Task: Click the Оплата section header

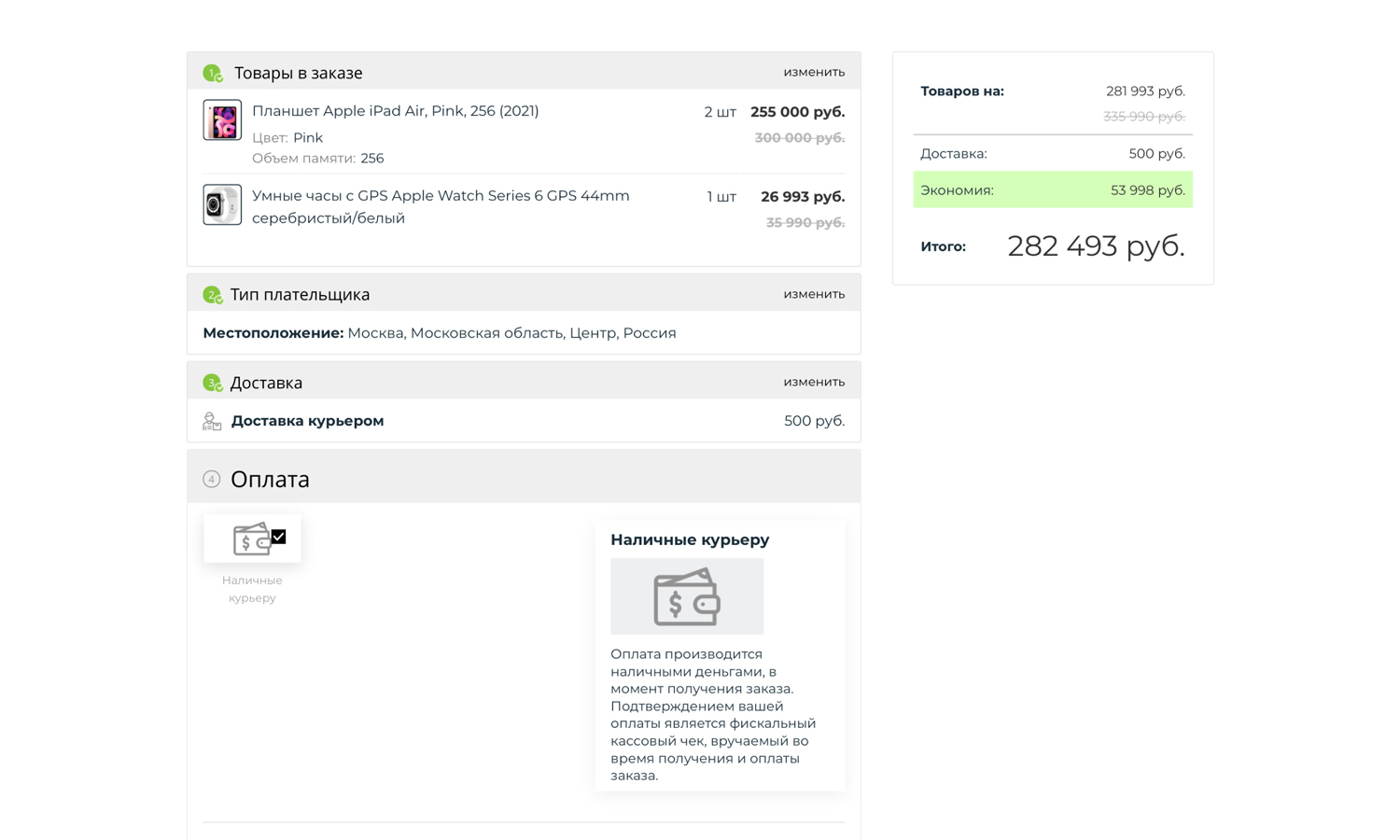Action: coord(270,479)
